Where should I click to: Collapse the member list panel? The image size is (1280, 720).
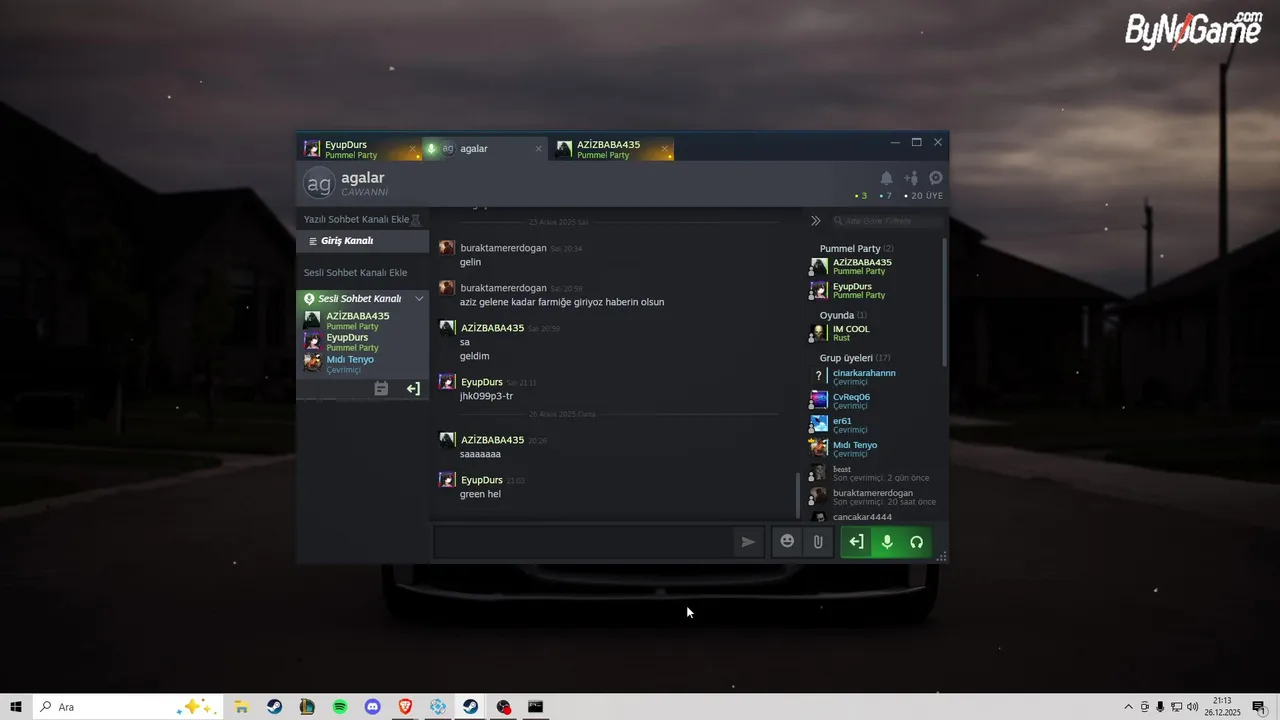click(x=815, y=221)
